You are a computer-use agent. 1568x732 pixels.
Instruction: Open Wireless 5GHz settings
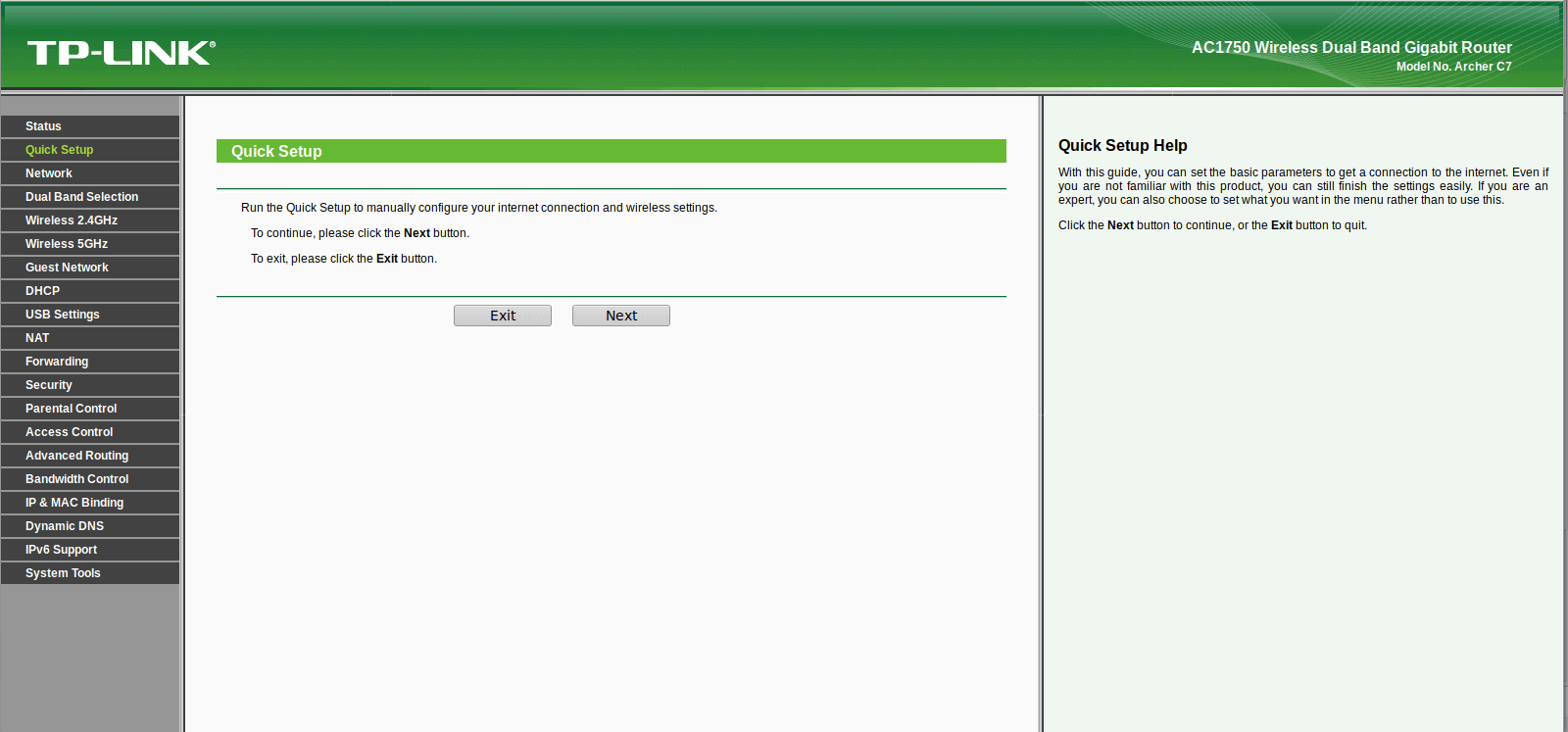tap(90, 244)
